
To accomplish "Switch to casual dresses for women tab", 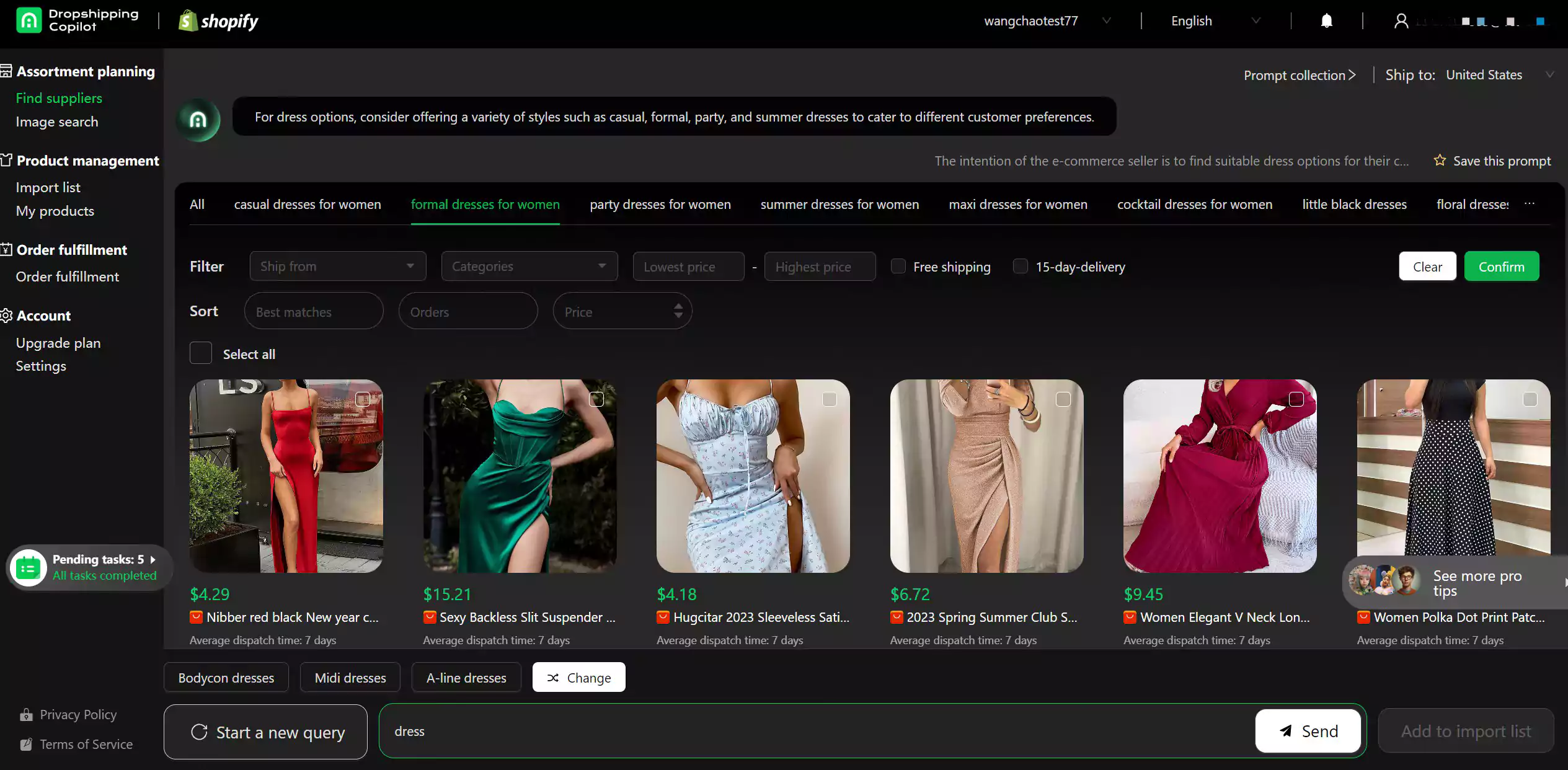I will pos(308,205).
